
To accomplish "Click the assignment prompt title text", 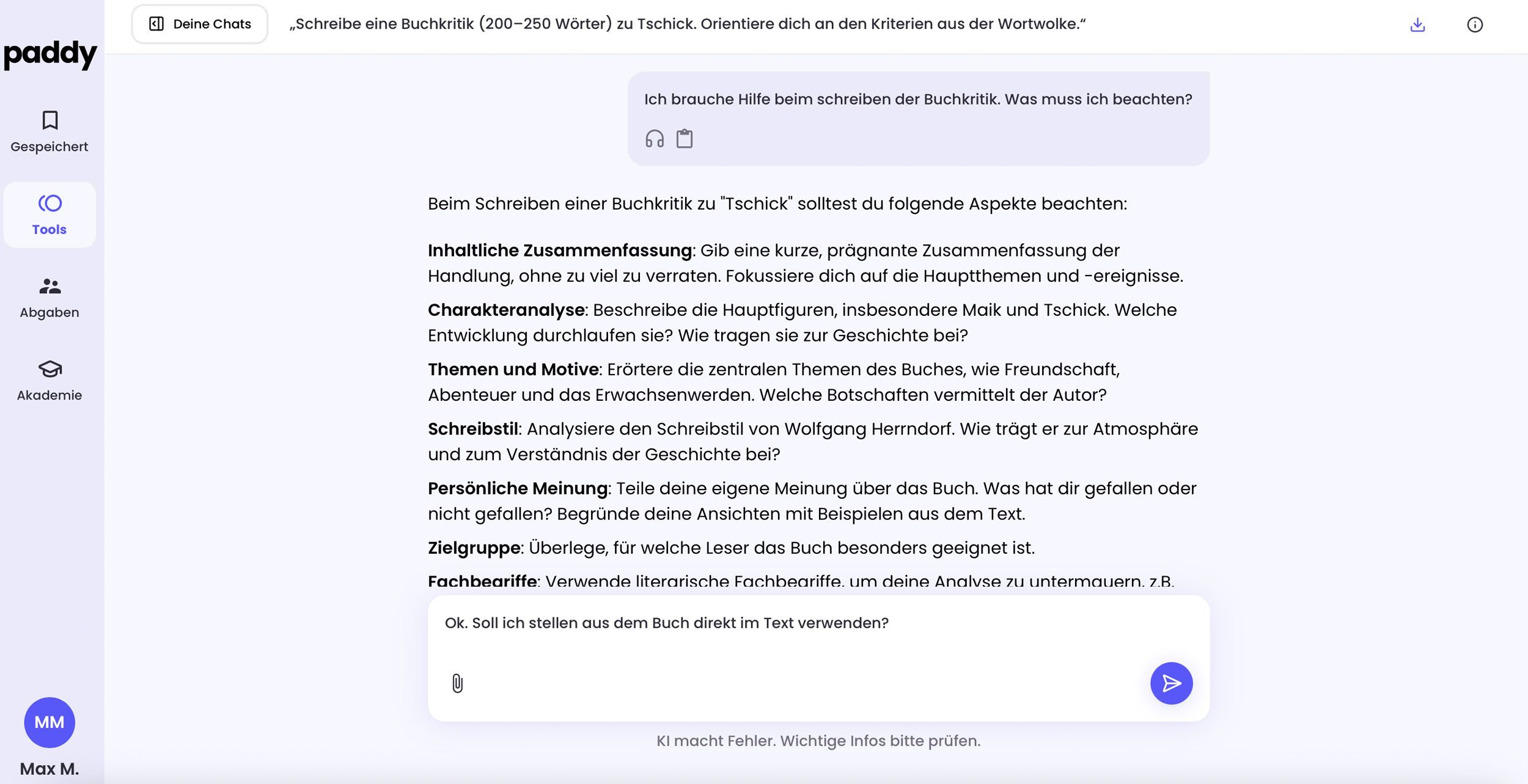I will pos(687,24).
